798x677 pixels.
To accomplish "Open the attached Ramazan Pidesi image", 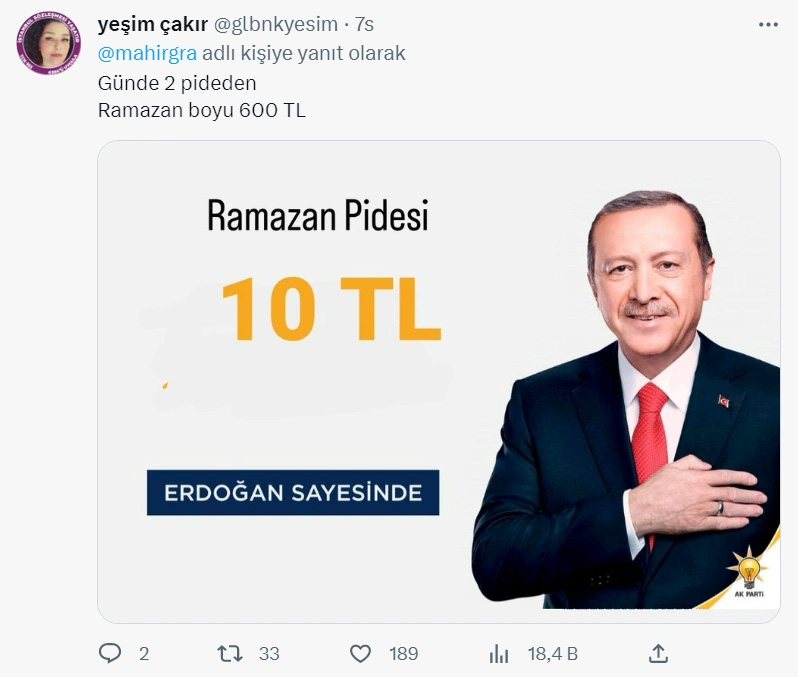I will (439, 382).
